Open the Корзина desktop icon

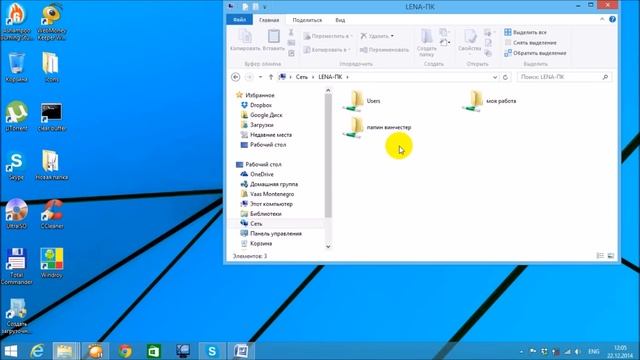point(16,67)
